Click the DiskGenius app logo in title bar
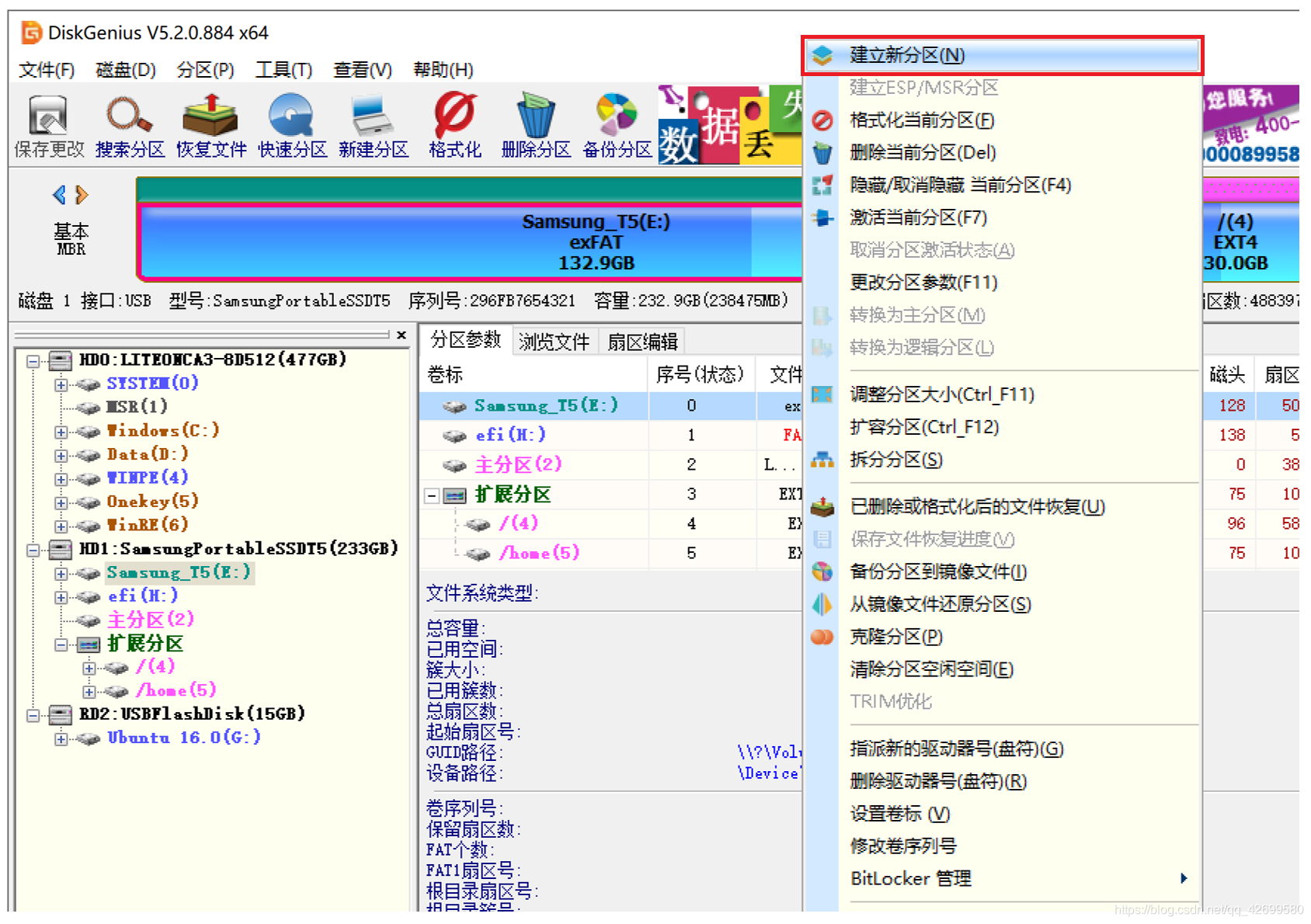Viewport: 1311px width, 924px height. click(x=32, y=33)
